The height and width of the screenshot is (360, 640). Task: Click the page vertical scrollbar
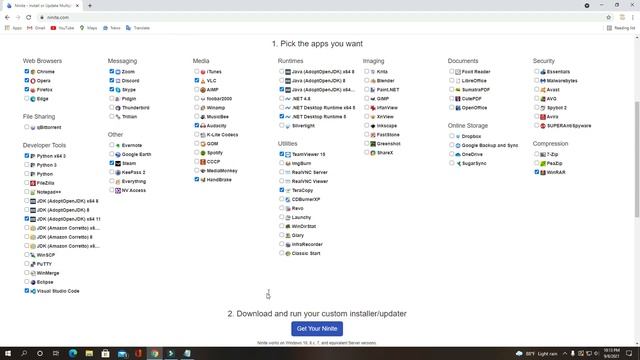(x=637, y=159)
